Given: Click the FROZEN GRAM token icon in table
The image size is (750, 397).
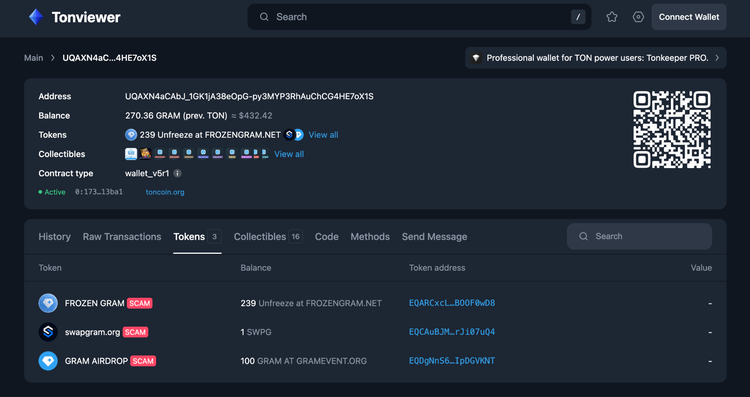Looking at the screenshot, I should [x=48, y=303].
